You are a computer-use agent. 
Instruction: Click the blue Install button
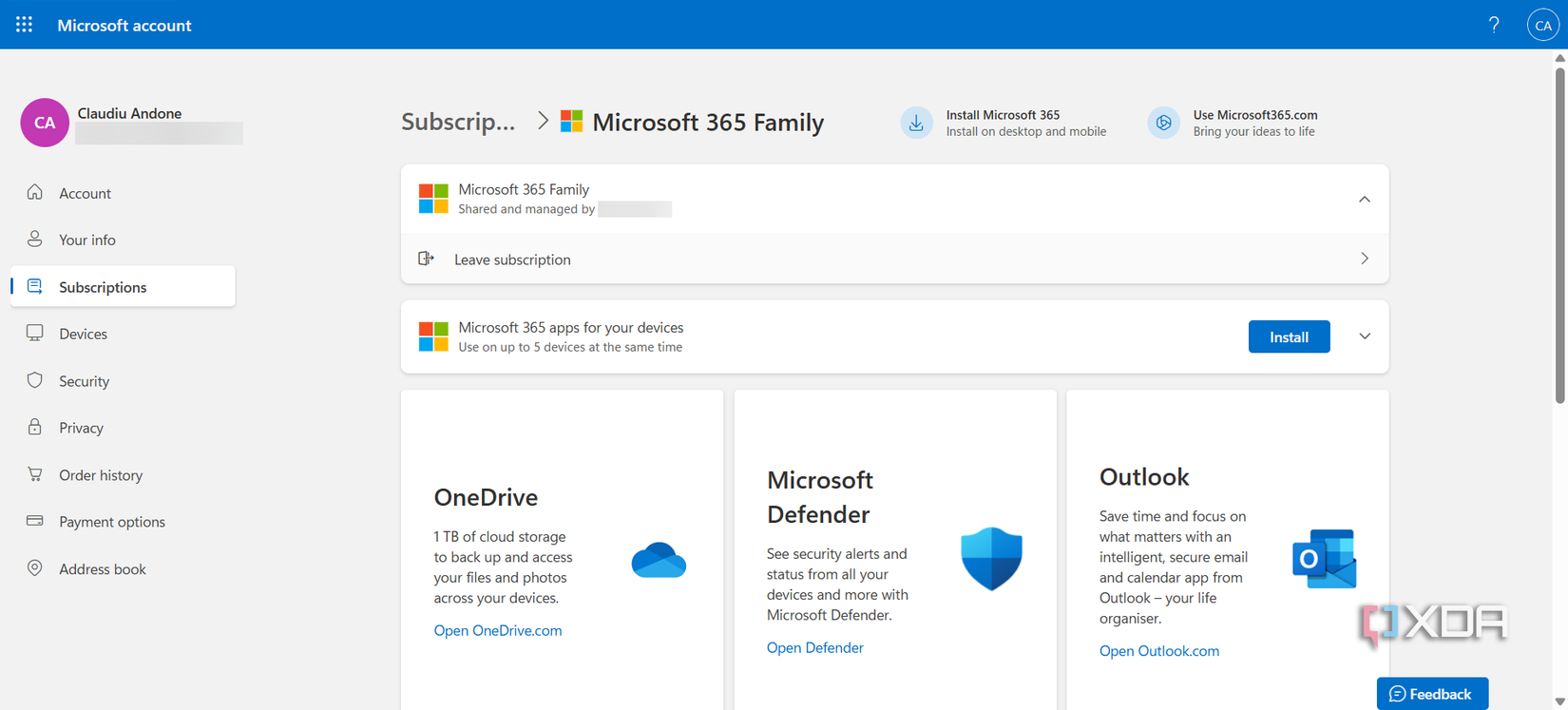pyautogui.click(x=1289, y=336)
